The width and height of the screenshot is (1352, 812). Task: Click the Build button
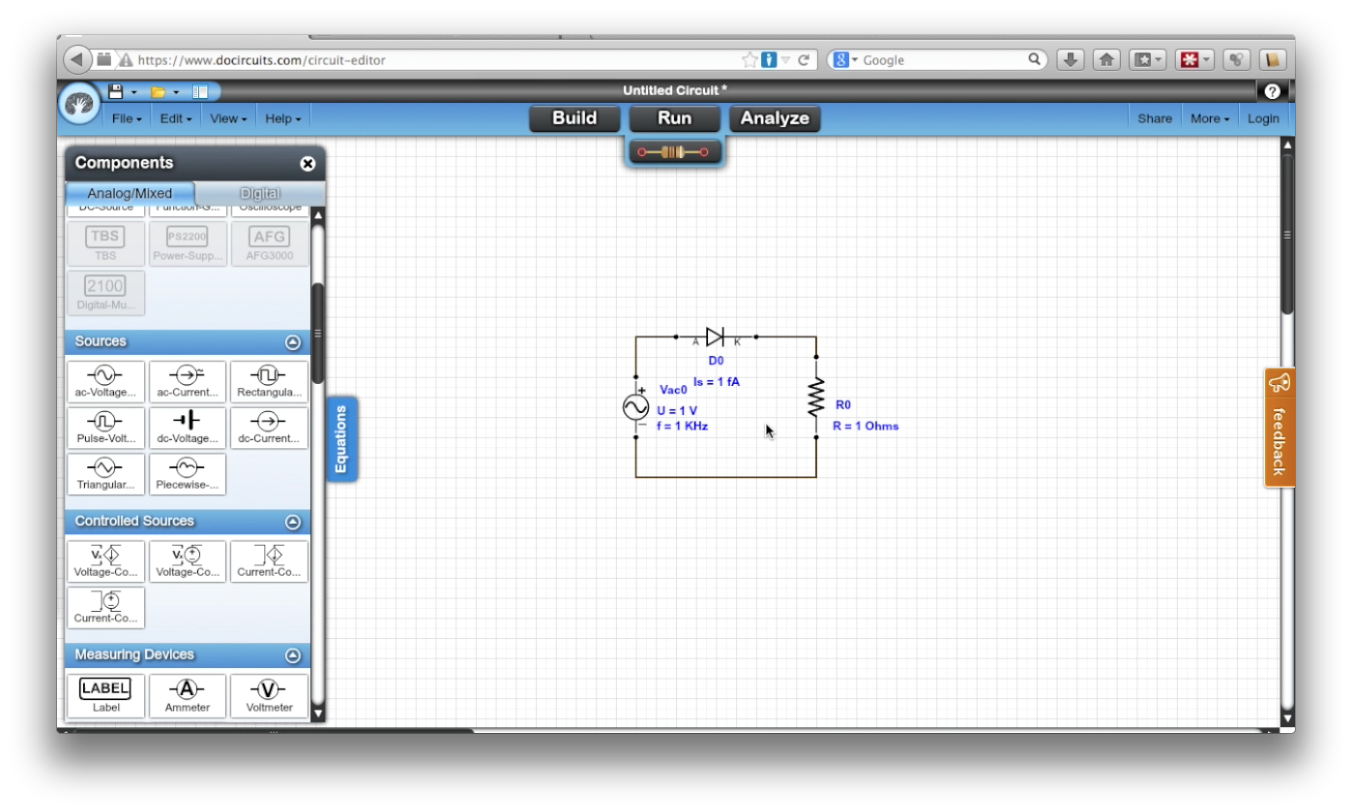tap(574, 118)
